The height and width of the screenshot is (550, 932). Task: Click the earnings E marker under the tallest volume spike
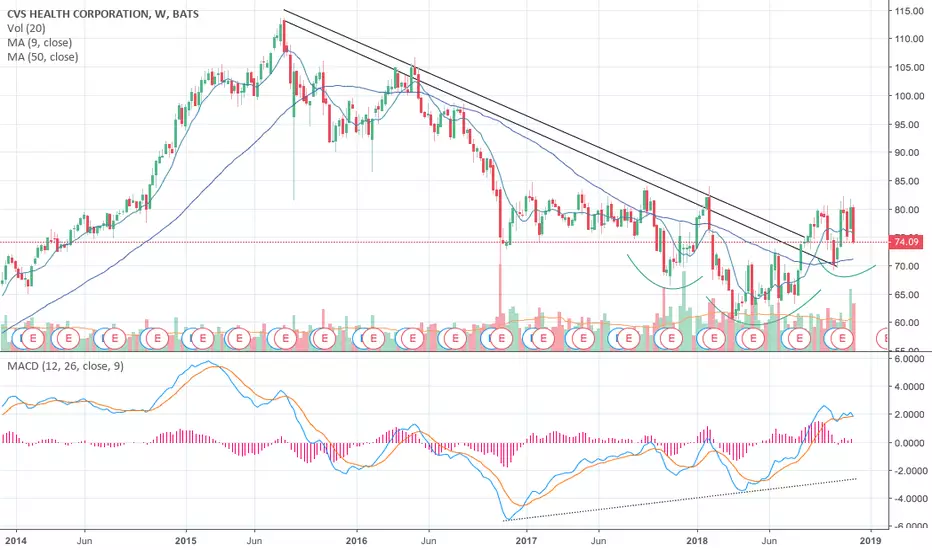(x=501, y=338)
